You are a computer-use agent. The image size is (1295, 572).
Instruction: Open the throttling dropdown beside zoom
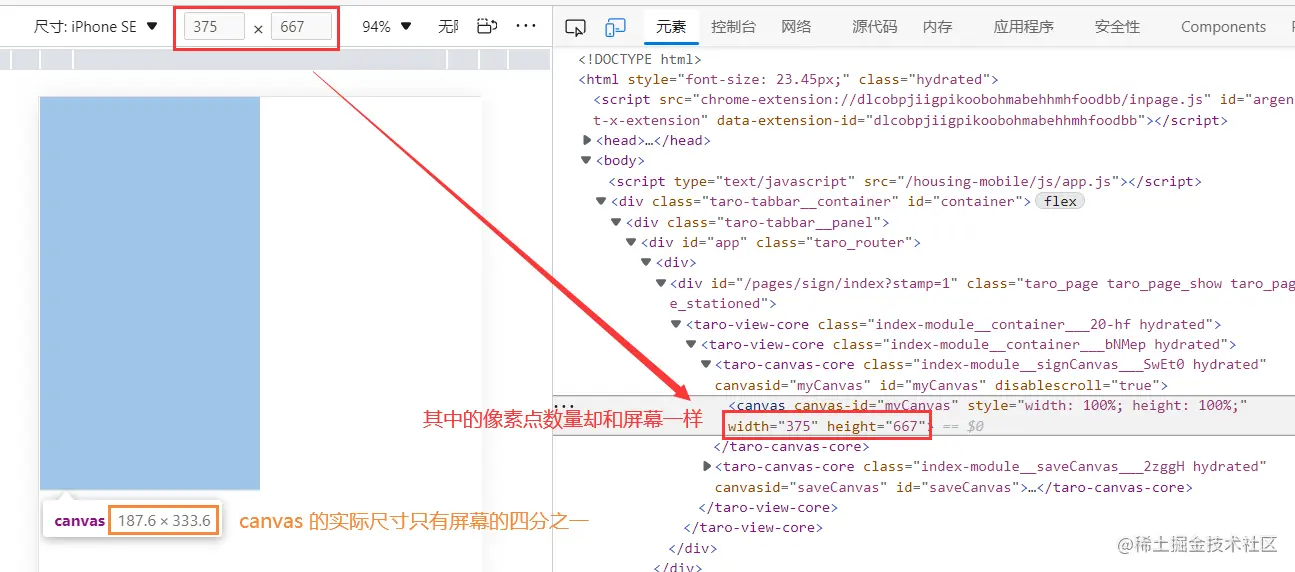447,27
